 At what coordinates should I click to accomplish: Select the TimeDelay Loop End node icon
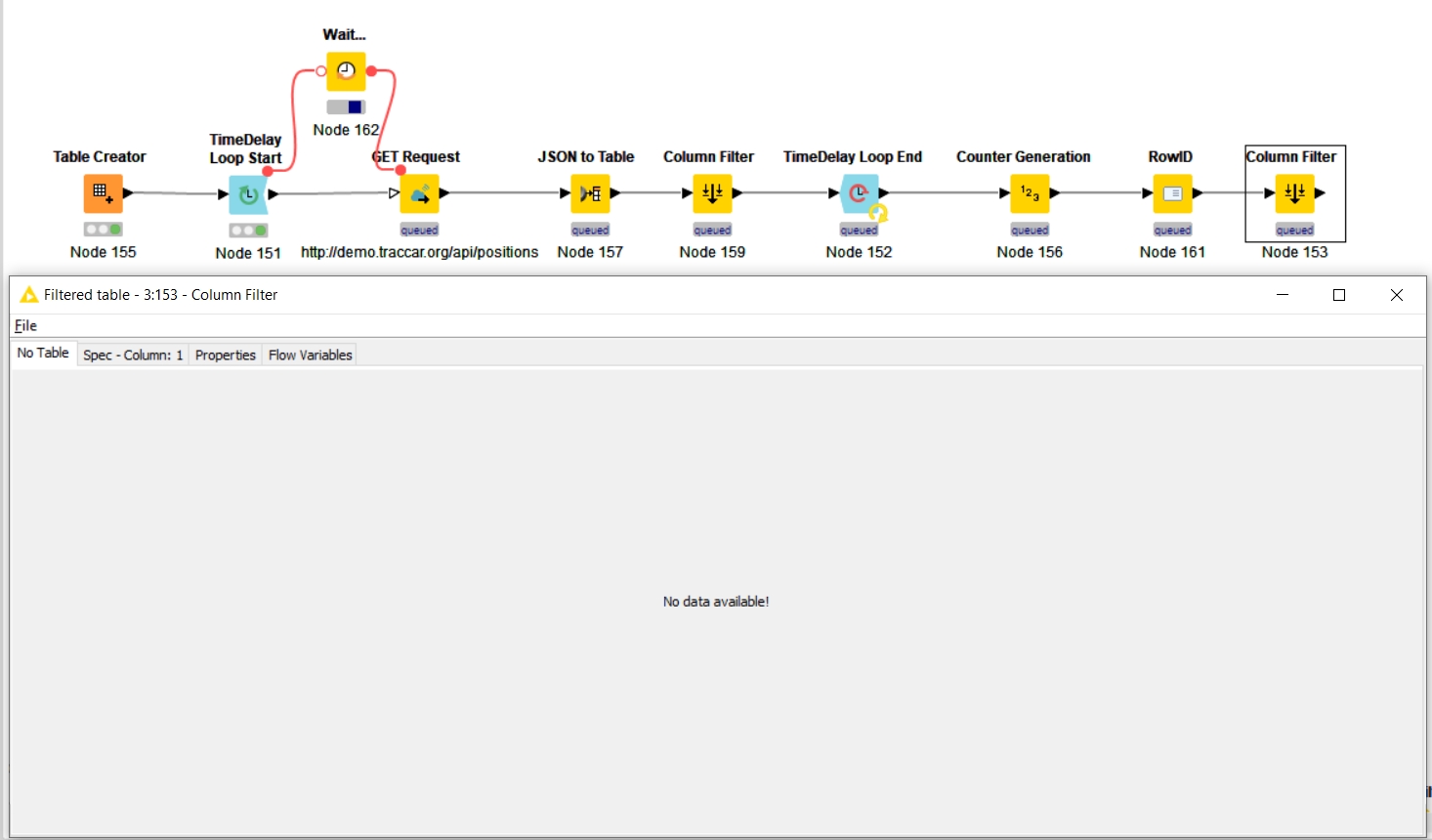click(859, 193)
